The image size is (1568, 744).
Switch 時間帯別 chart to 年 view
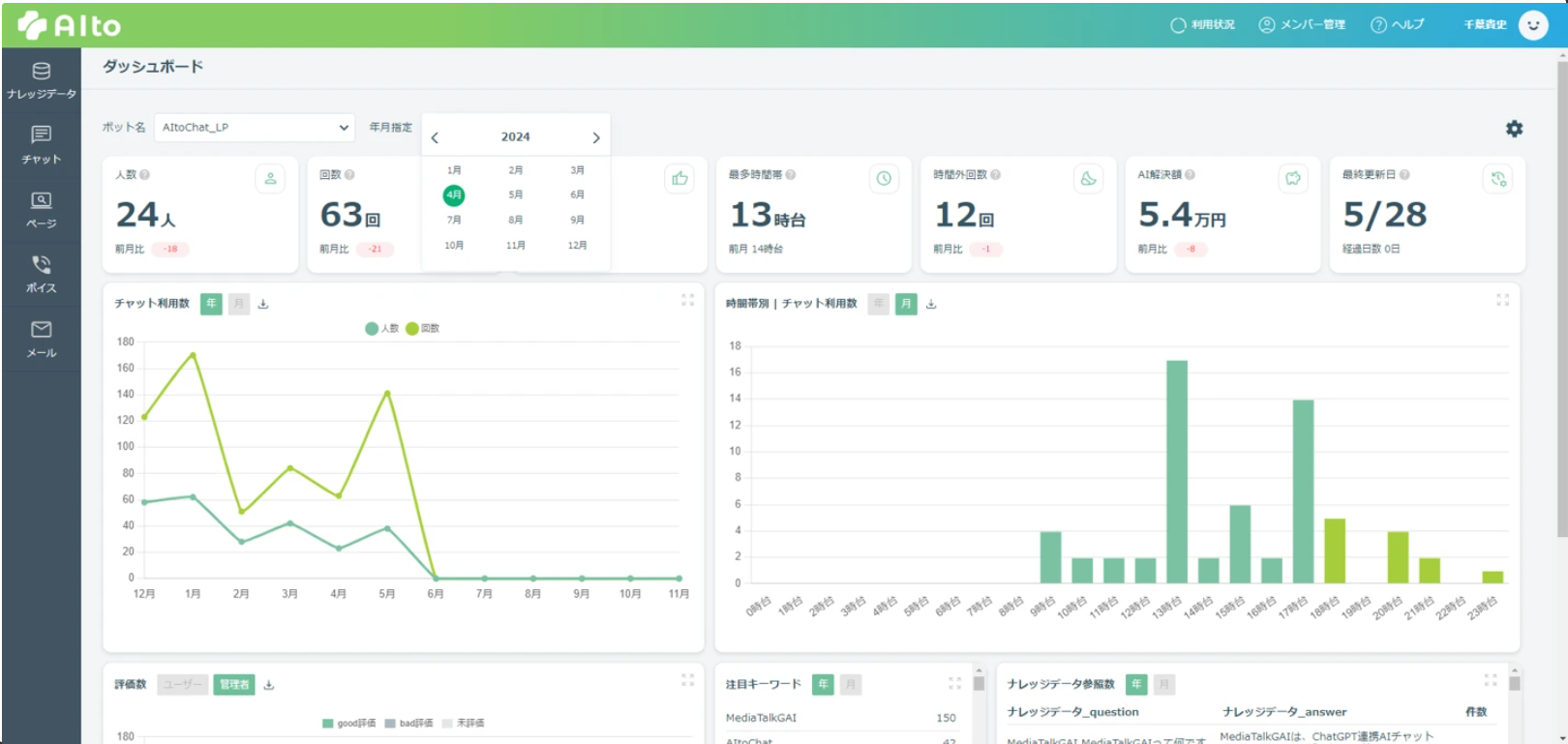[x=879, y=304]
